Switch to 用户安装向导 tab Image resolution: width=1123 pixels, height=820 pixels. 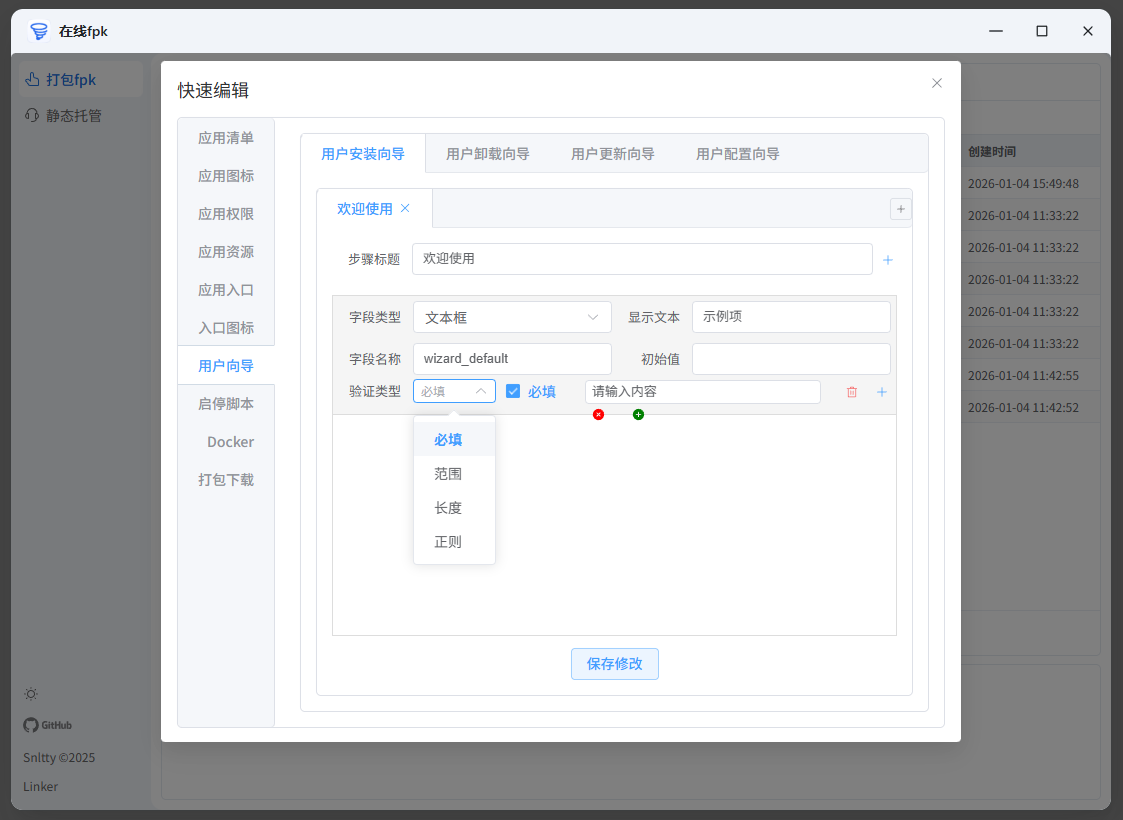point(363,154)
